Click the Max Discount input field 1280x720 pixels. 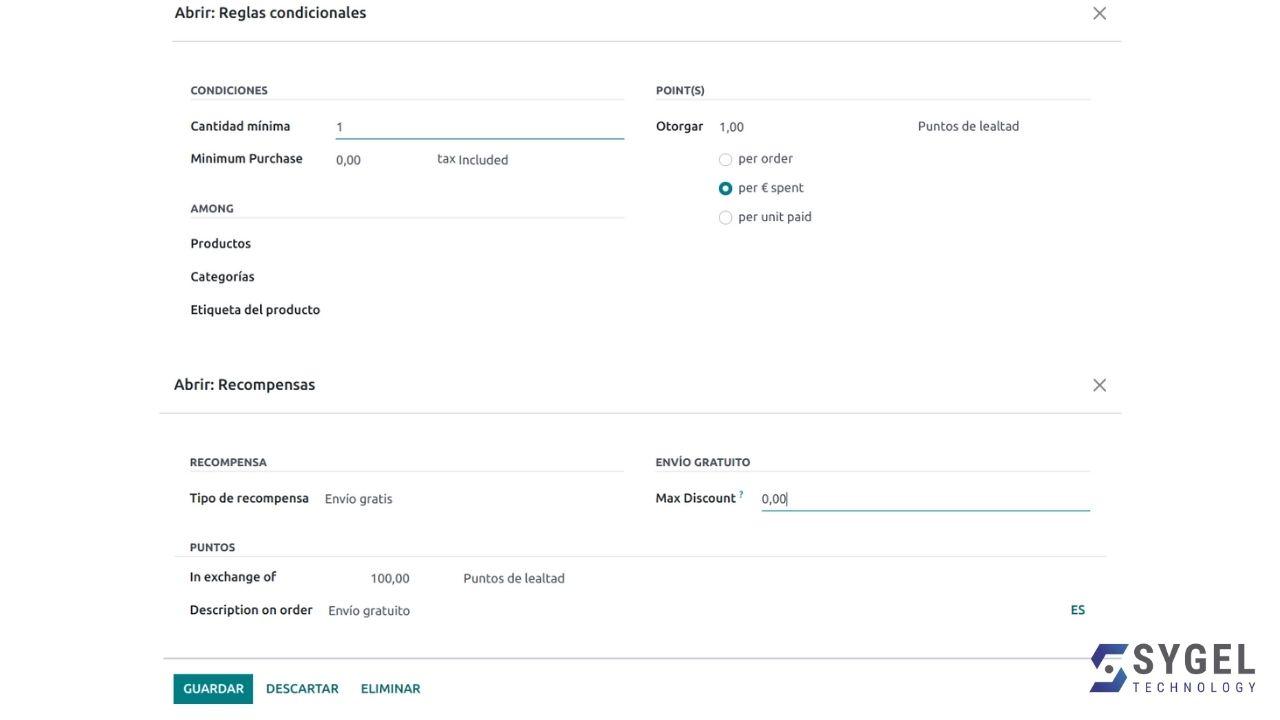coord(924,499)
